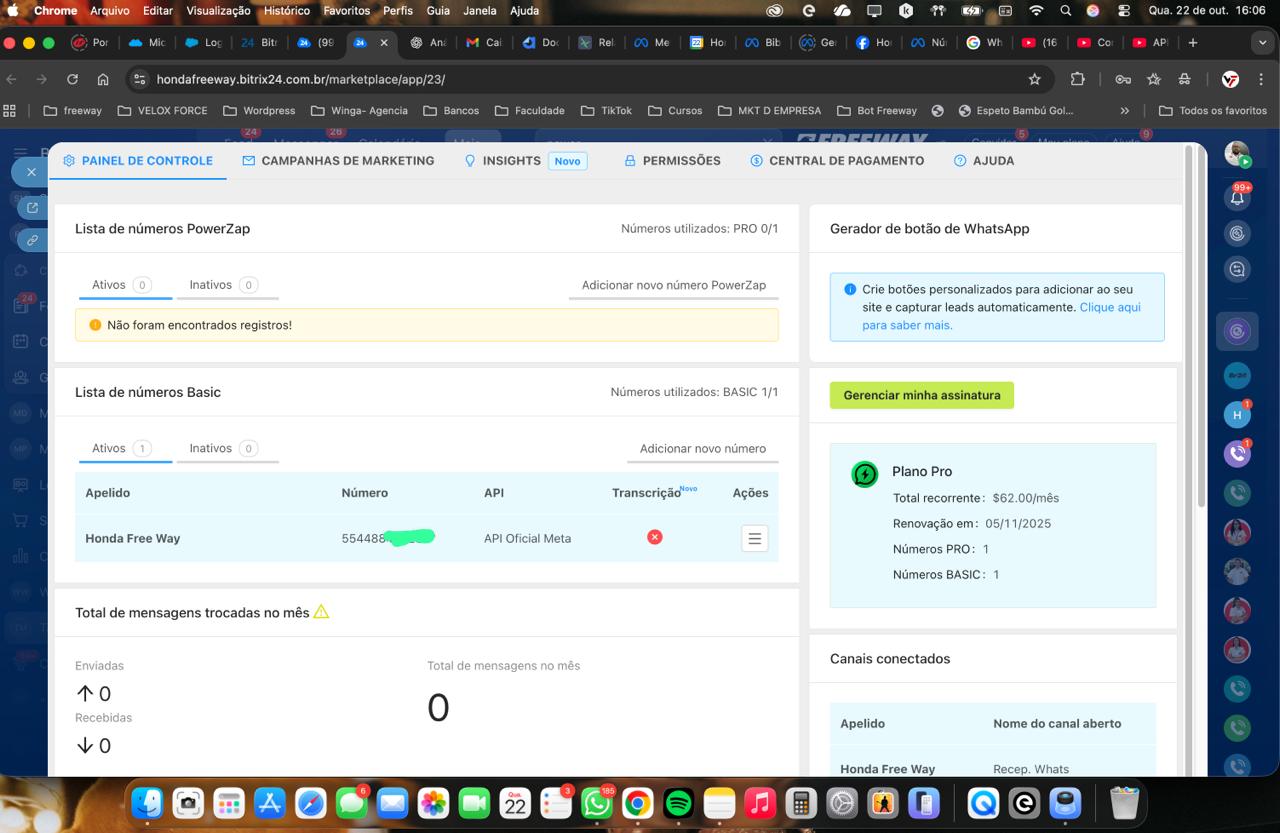Click Gerenciar minha assinatura button

tap(921, 395)
